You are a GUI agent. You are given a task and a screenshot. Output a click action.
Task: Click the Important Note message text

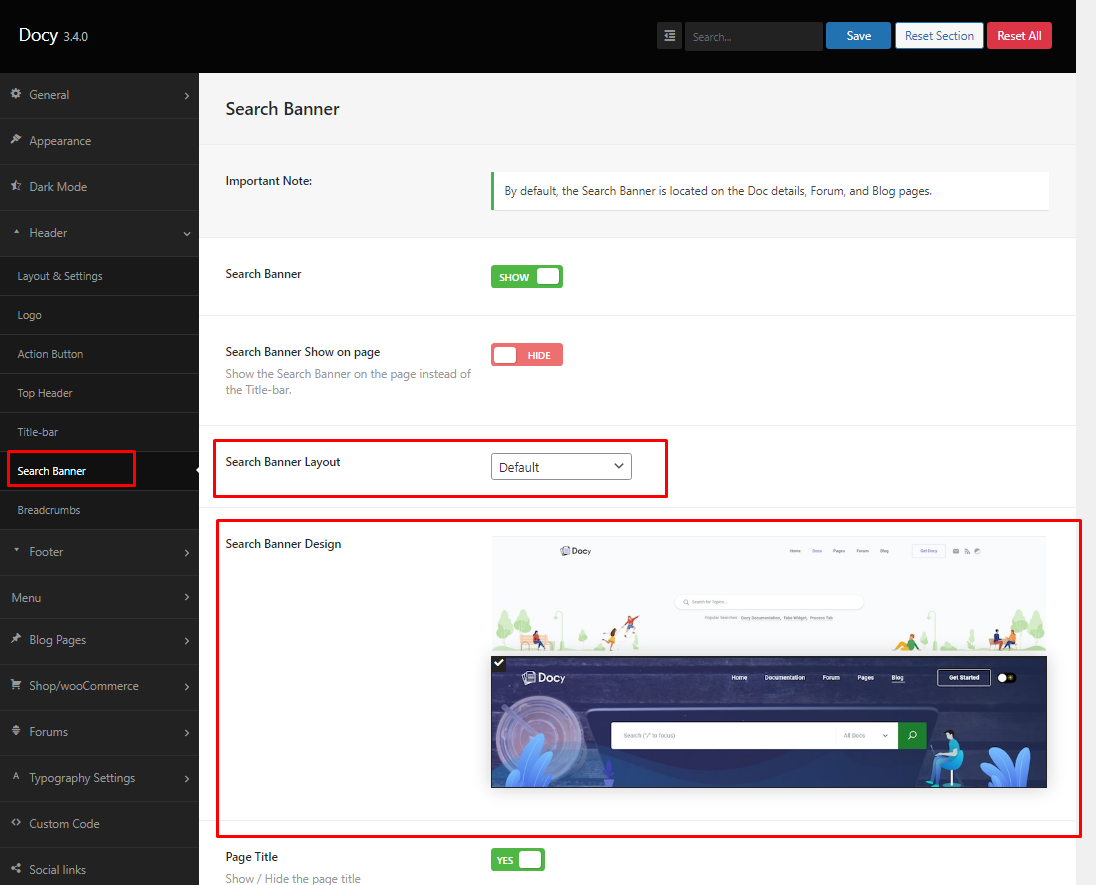(718, 191)
